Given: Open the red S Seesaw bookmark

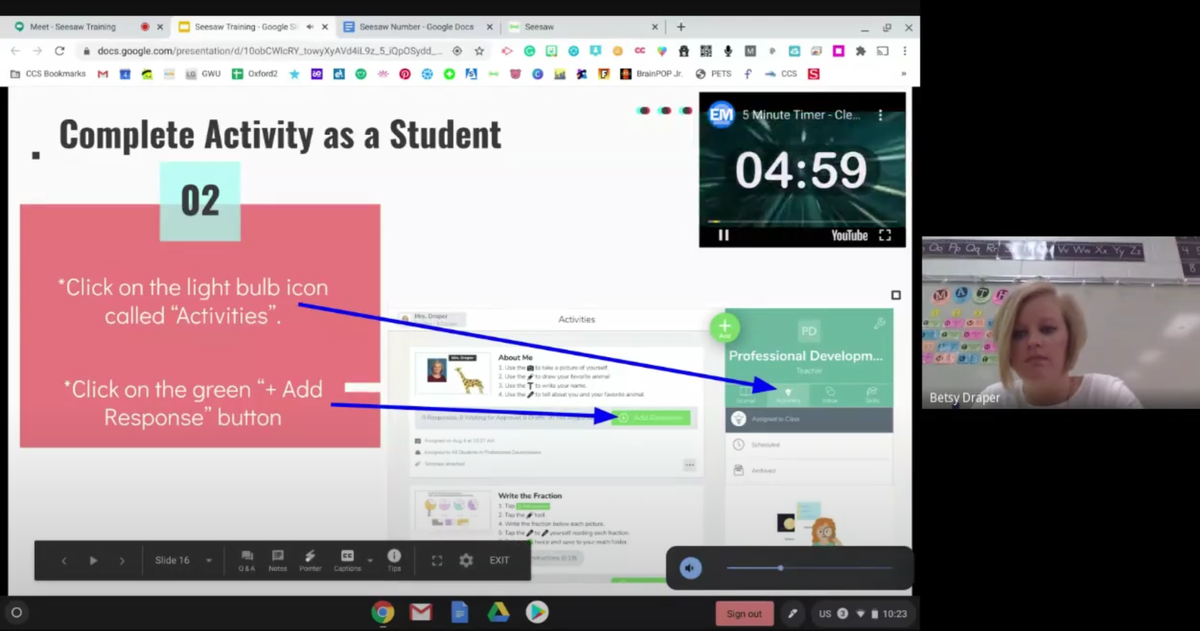Looking at the screenshot, I should [x=813, y=73].
